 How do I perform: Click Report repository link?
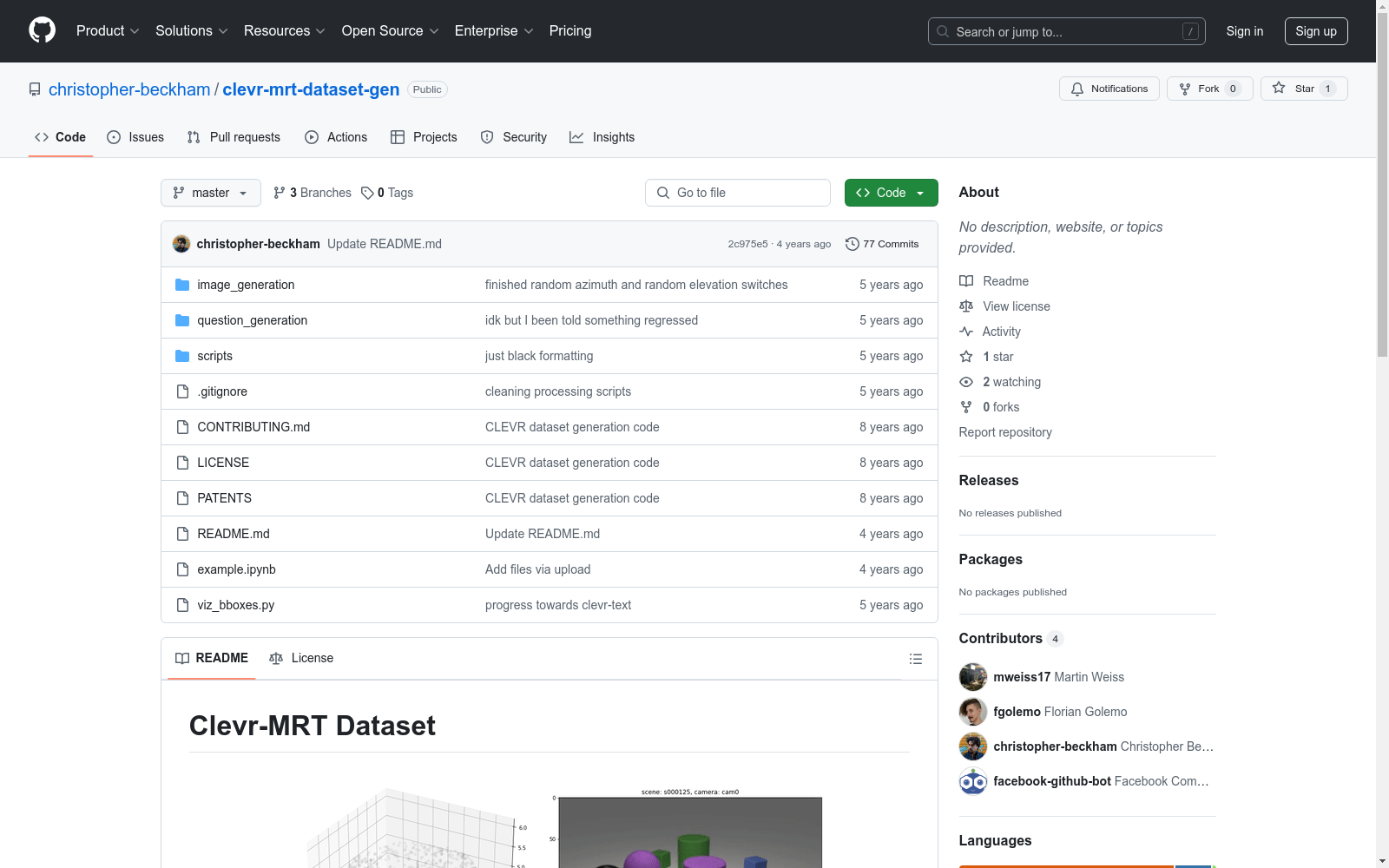click(1005, 432)
